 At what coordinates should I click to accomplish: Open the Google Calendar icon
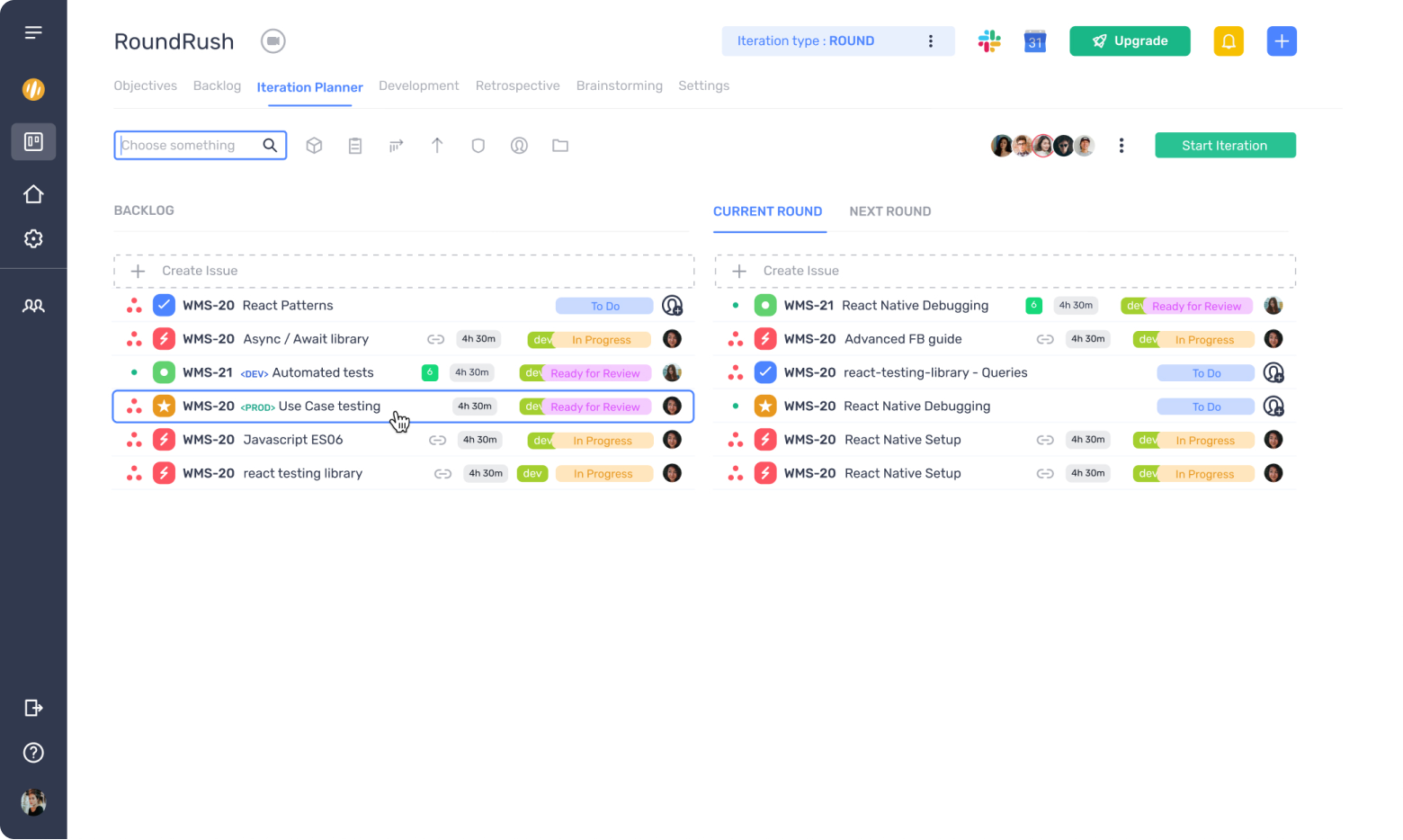(x=1035, y=41)
